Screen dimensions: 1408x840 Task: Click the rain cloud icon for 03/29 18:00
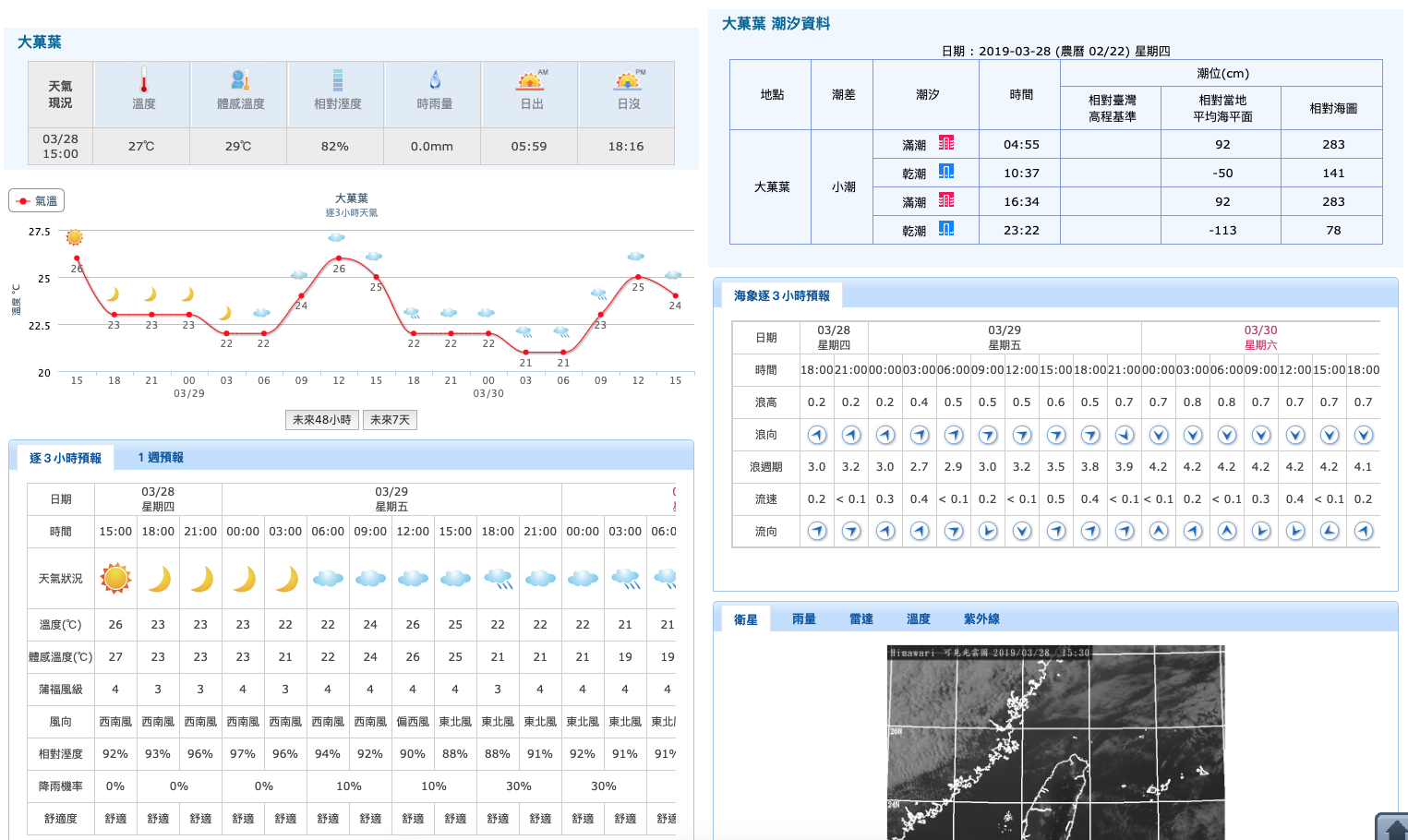(498, 579)
